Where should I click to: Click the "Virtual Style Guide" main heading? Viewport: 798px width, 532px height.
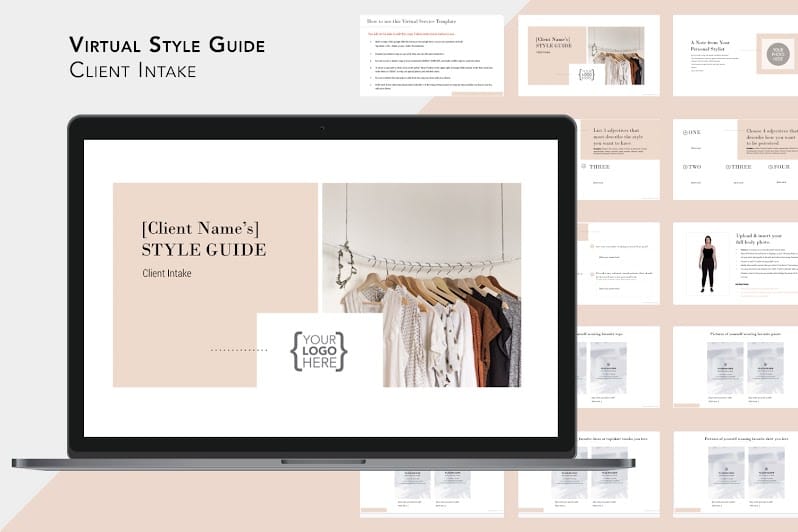click(x=167, y=45)
